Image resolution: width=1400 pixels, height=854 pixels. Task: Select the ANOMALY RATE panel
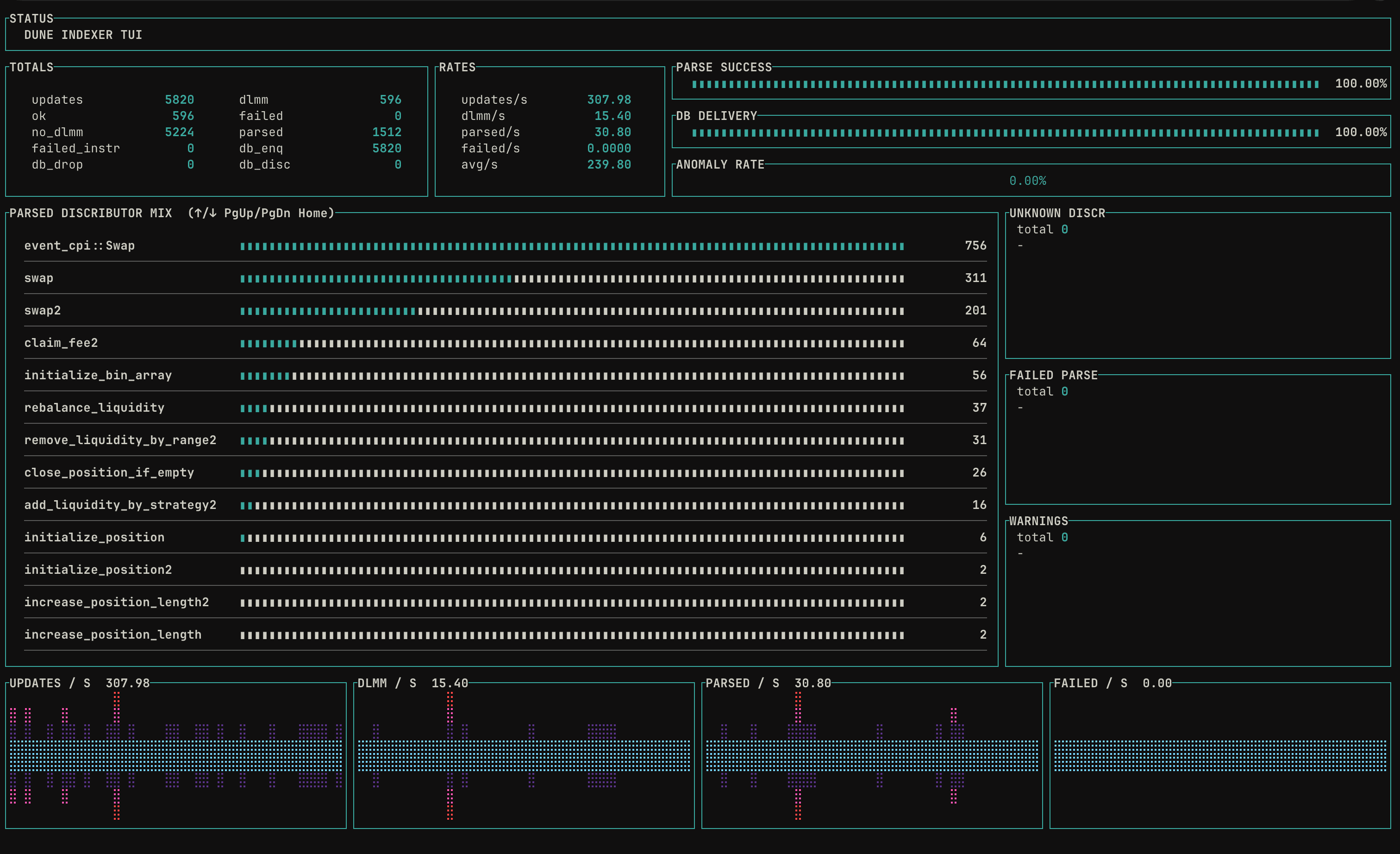coord(1028,181)
